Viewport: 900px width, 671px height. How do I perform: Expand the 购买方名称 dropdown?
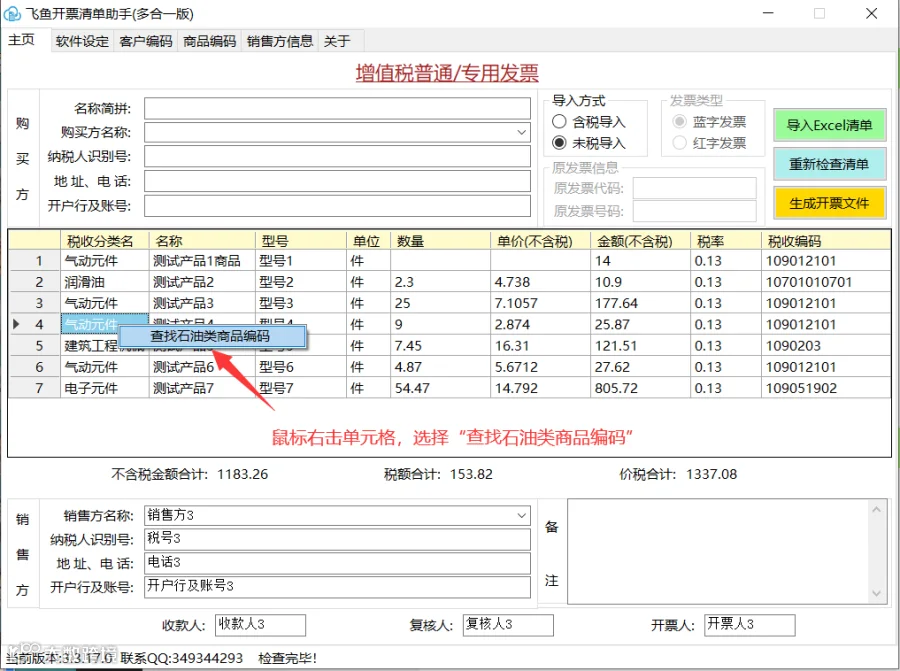point(521,133)
